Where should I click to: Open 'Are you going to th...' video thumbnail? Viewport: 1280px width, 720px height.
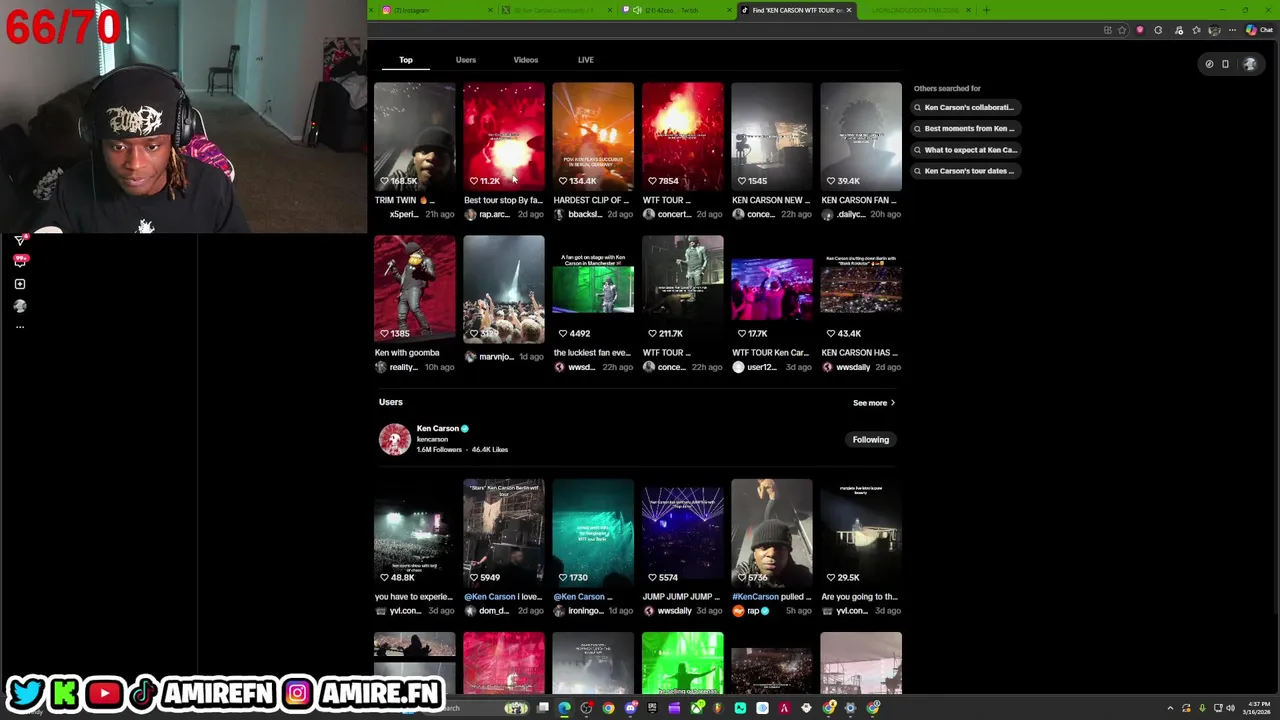pyautogui.click(x=861, y=533)
